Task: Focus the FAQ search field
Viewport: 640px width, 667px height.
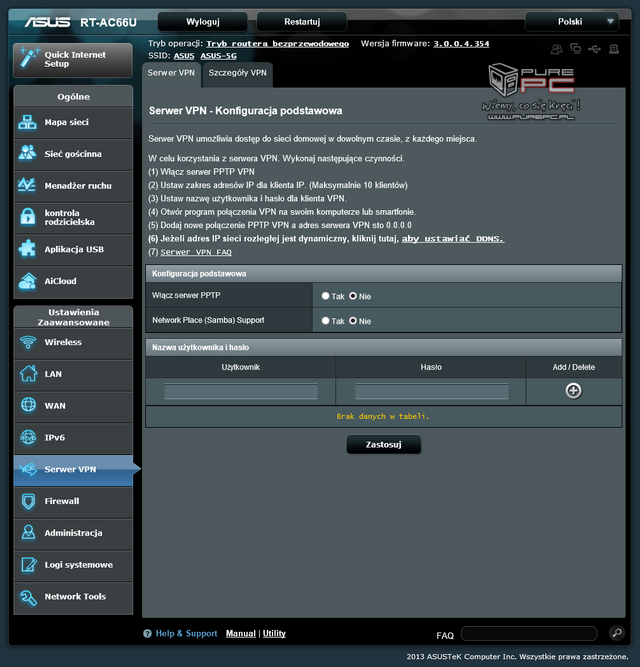Action: click(x=529, y=633)
